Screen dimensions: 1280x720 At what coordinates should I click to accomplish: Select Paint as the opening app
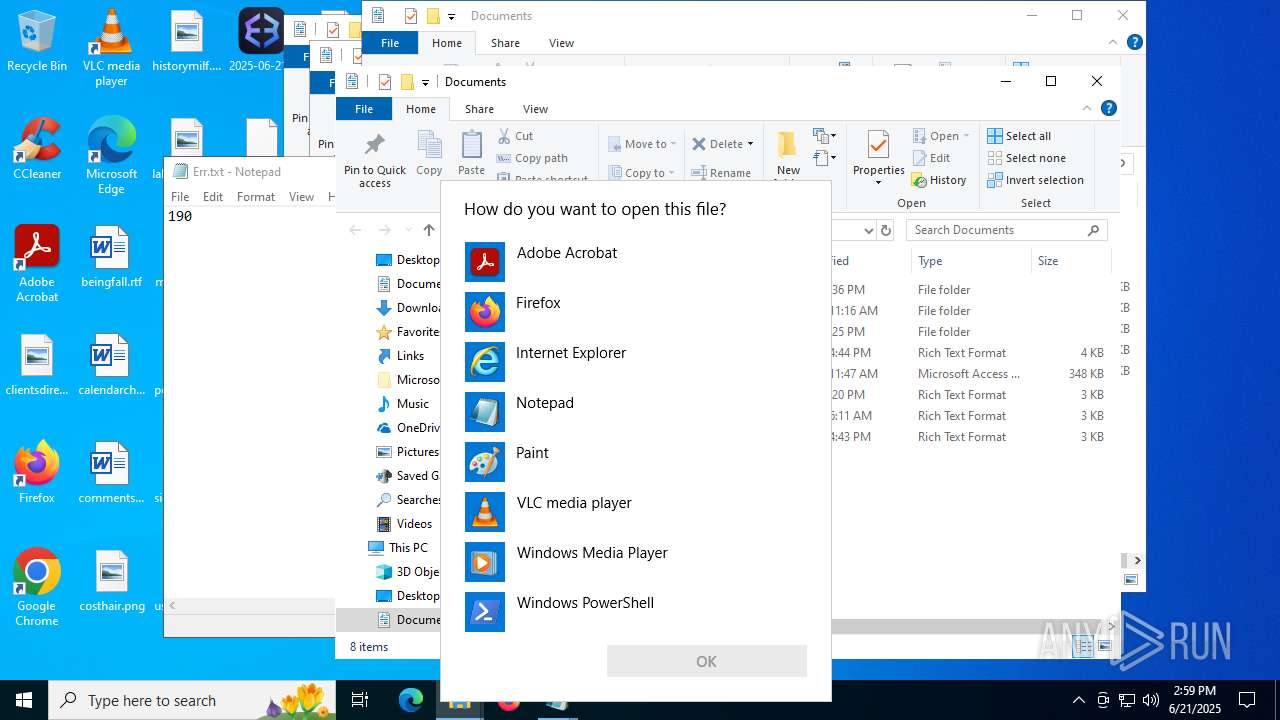636,462
